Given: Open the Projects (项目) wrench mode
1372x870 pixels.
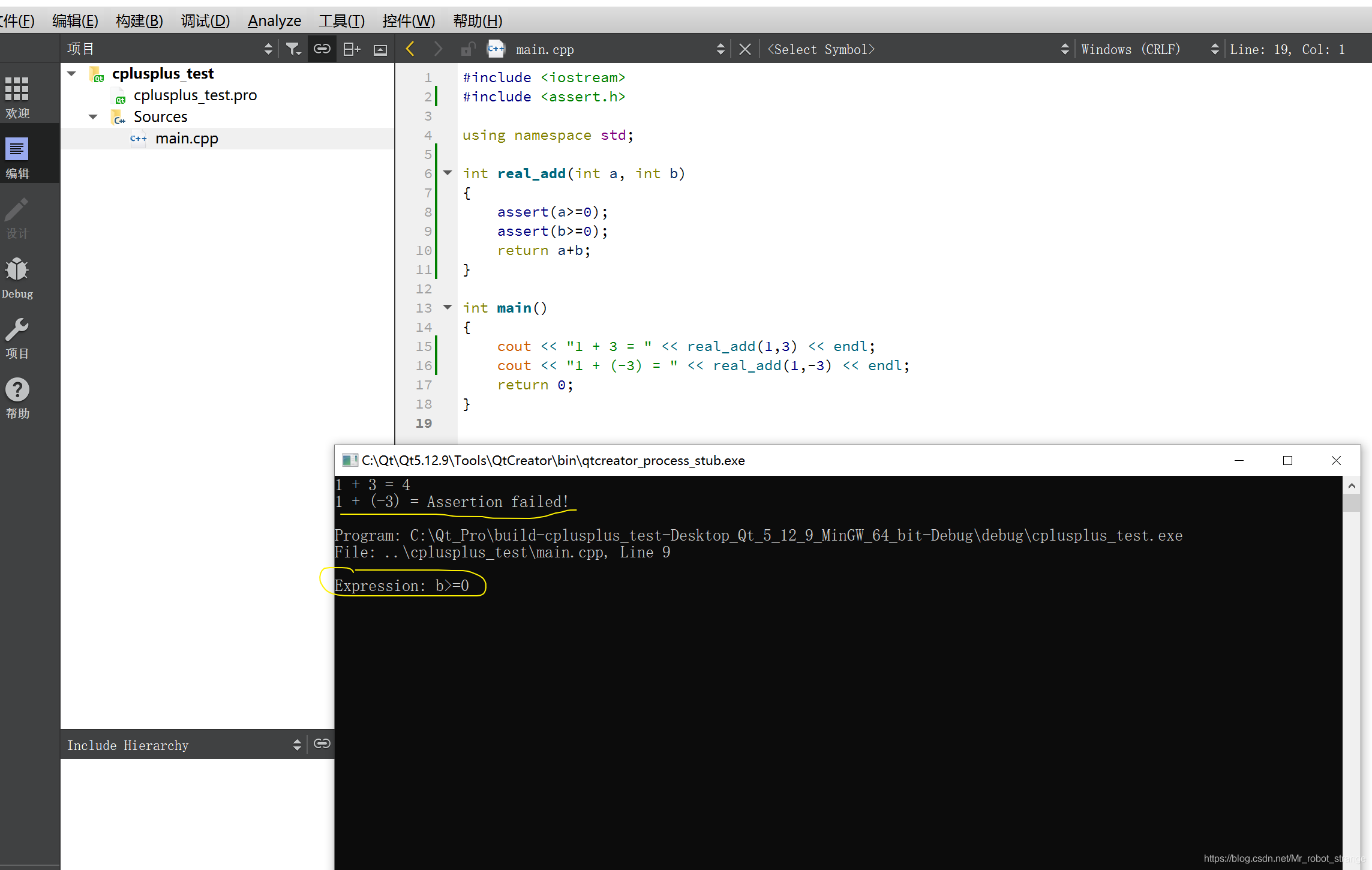Looking at the screenshot, I should tap(17, 337).
